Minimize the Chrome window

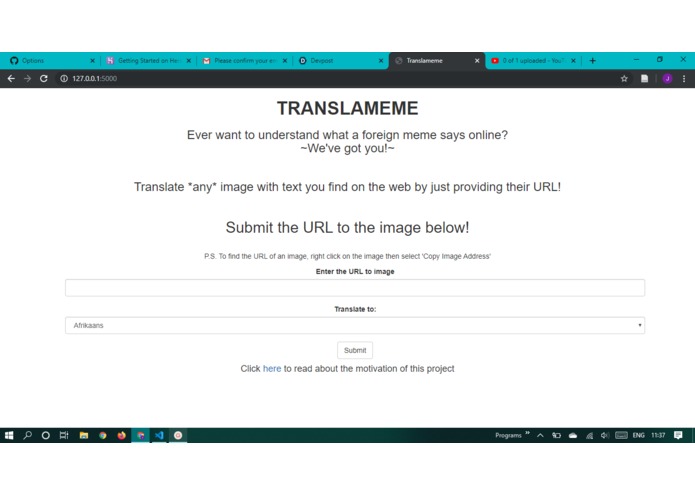point(636,59)
